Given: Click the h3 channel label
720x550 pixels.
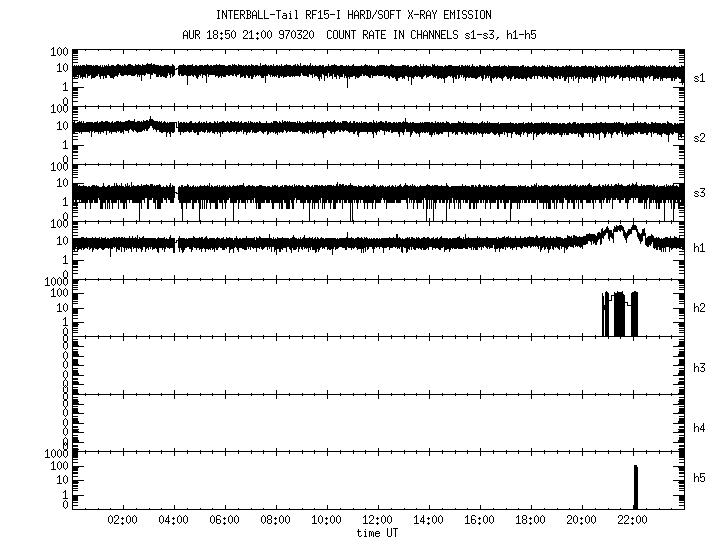Looking at the screenshot, I should click(x=699, y=366).
